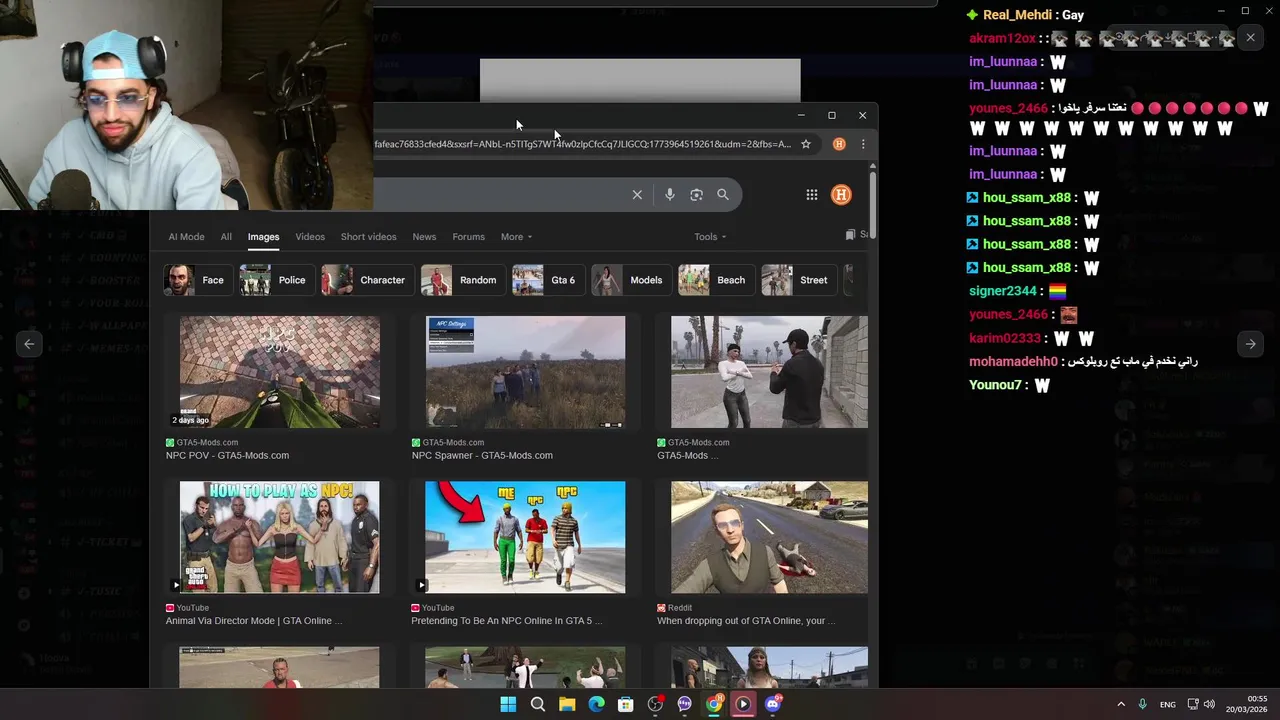Filter images by the Character chip

tap(367, 280)
